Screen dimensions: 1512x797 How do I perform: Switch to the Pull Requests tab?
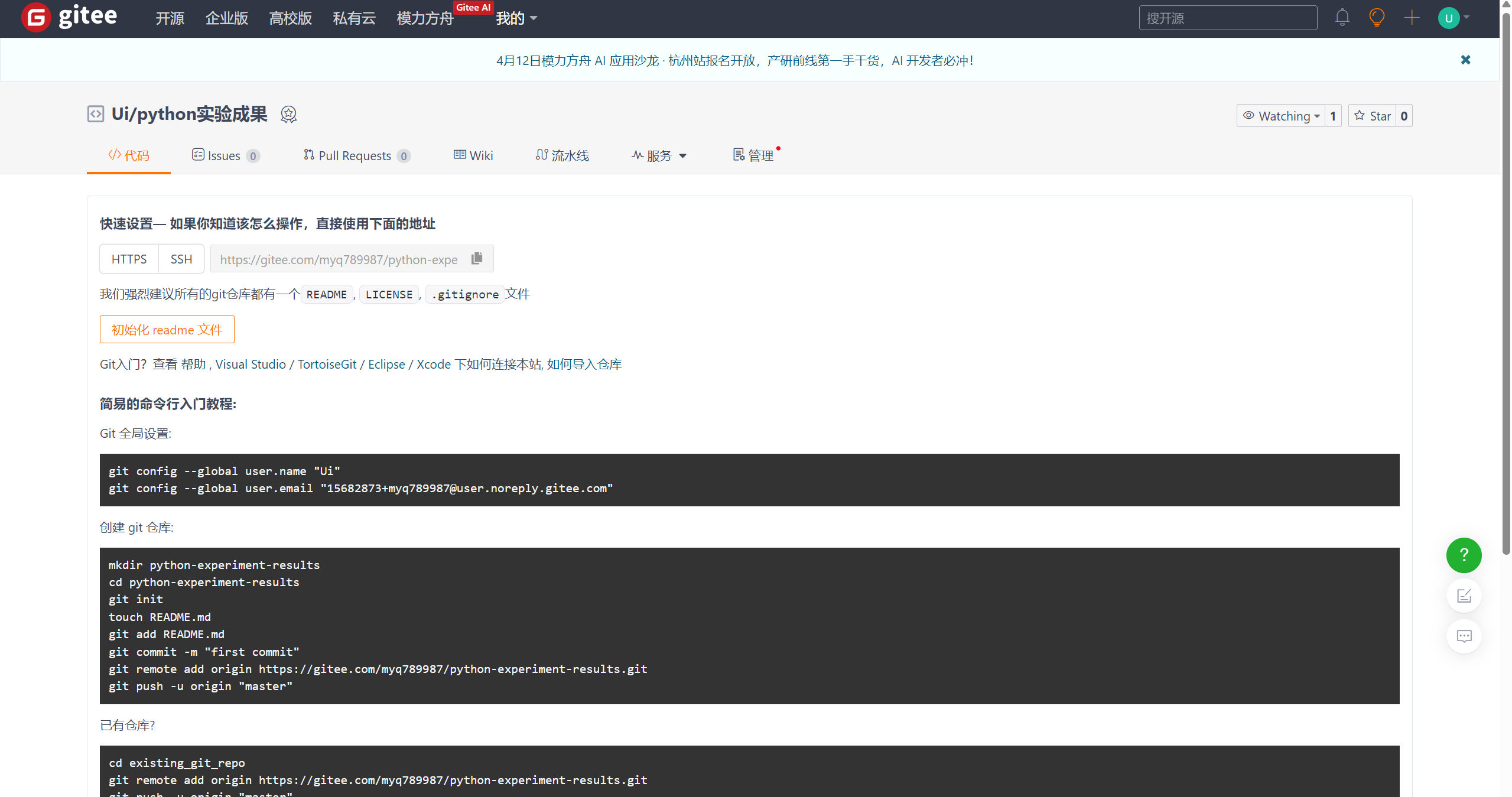coord(356,155)
